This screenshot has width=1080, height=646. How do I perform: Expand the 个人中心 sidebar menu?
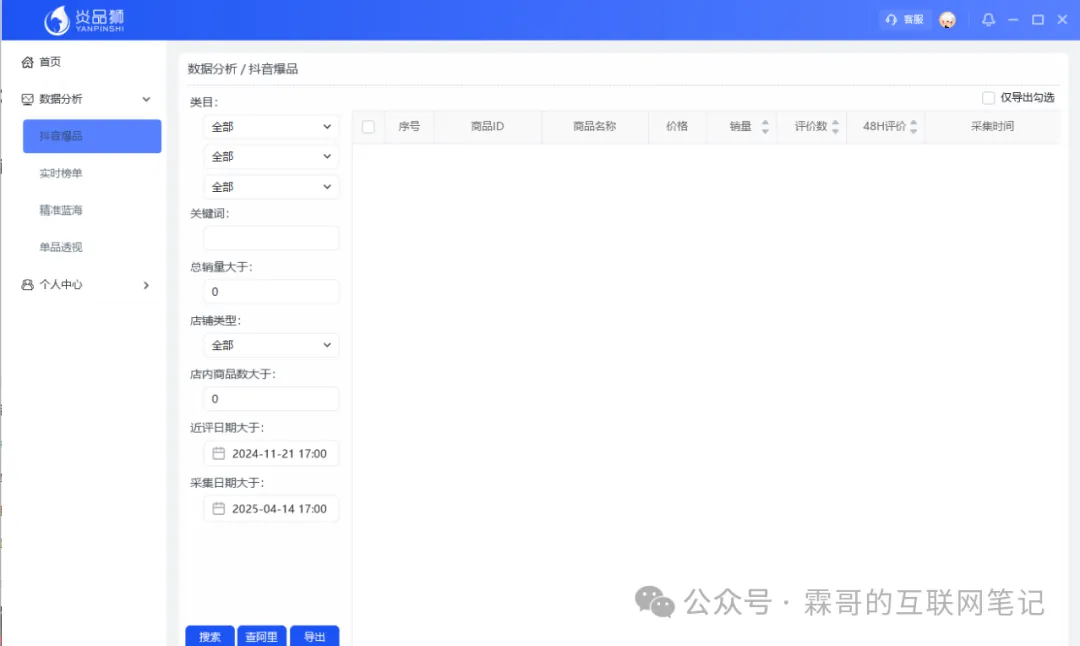point(86,285)
